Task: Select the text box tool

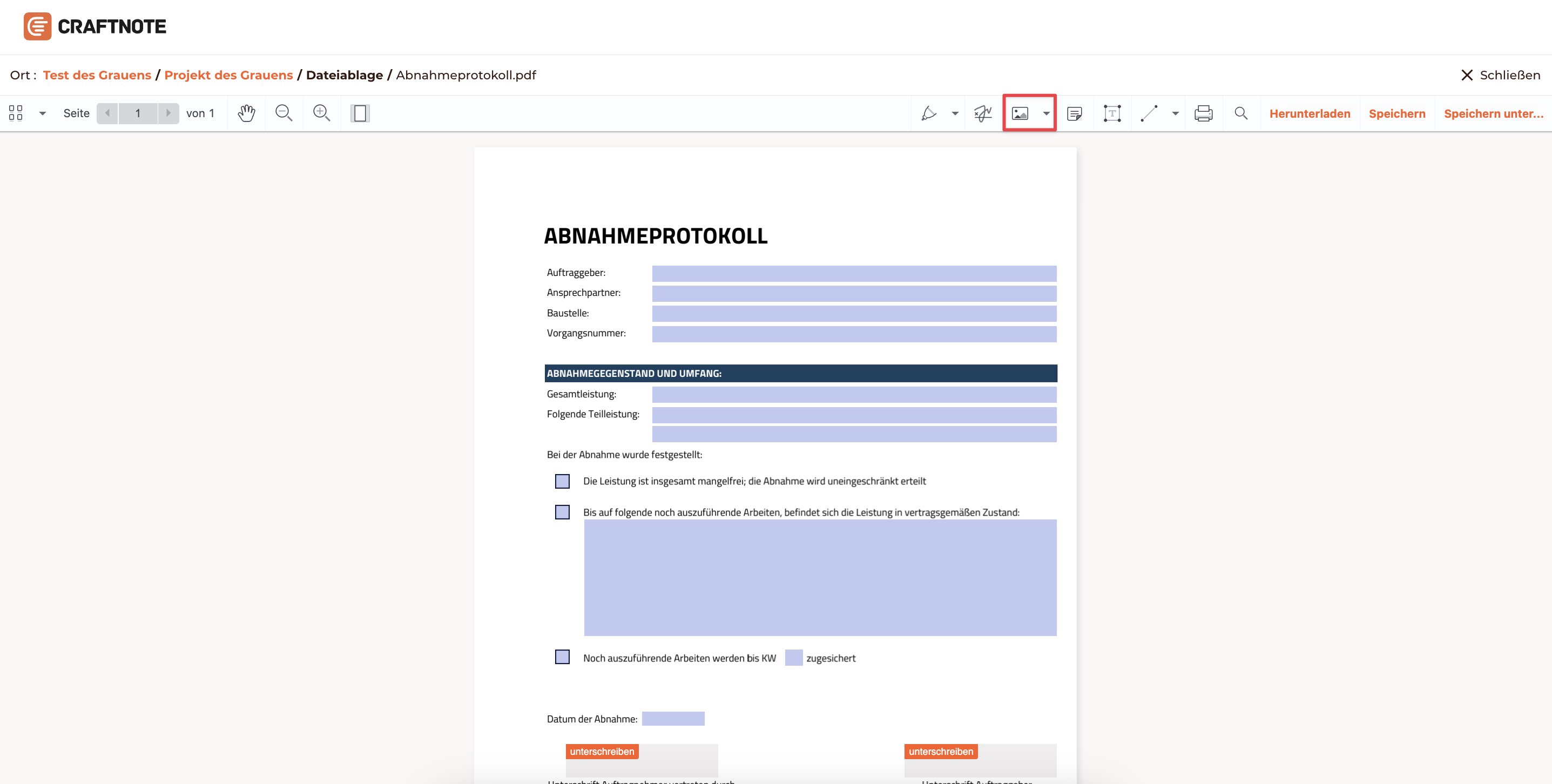Action: pyautogui.click(x=1112, y=113)
